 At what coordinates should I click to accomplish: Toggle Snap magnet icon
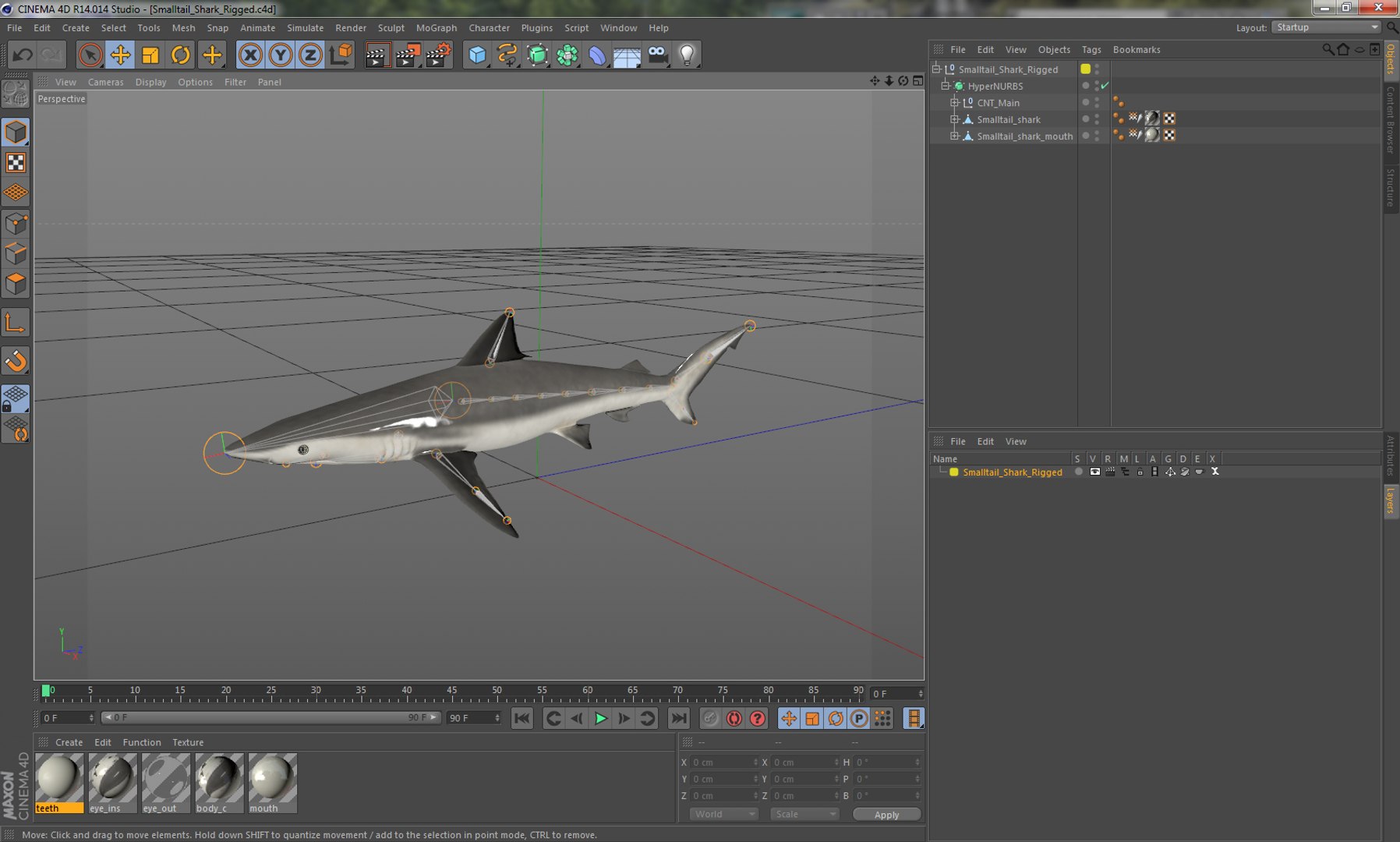(x=16, y=361)
